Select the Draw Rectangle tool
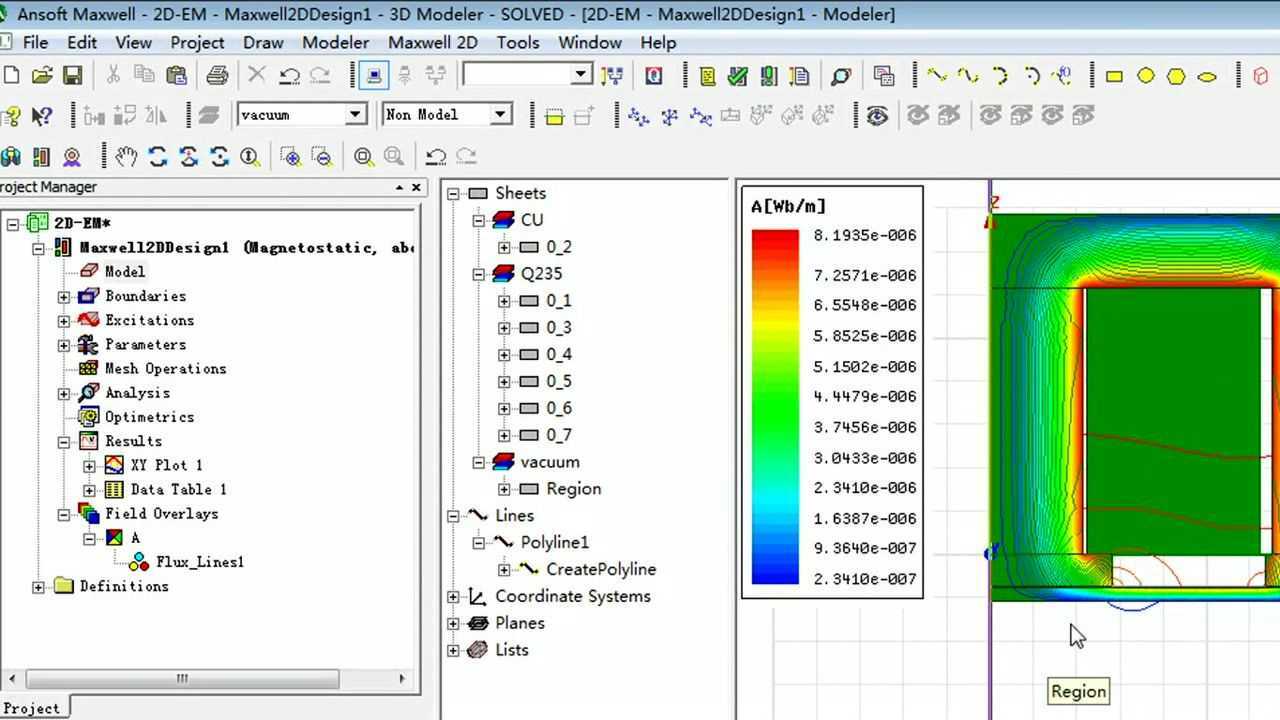Viewport: 1280px width, 720px height. pyautogui.click(x=1114, y=76)
